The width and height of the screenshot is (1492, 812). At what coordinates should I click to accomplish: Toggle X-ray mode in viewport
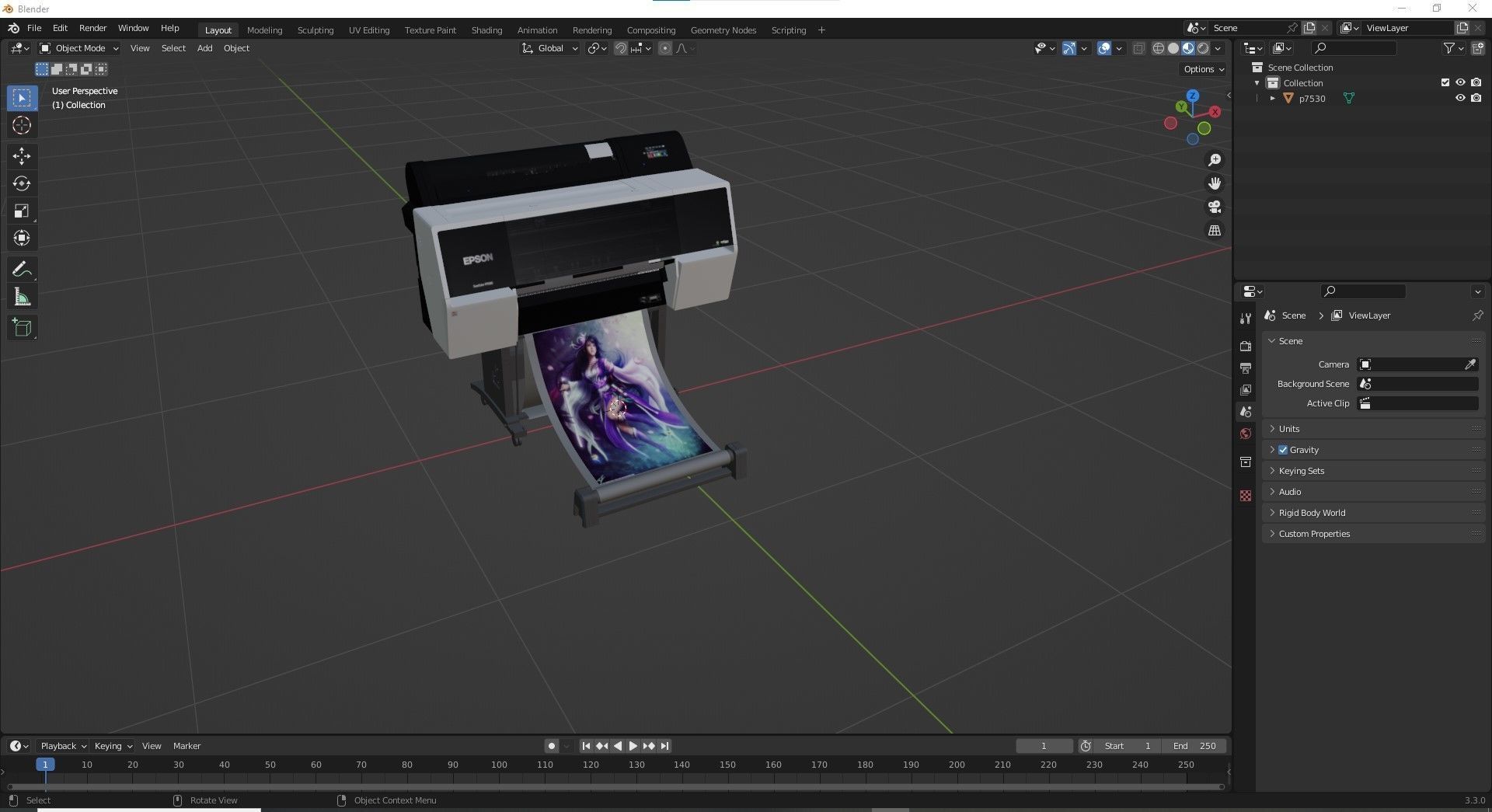click(x=1138, y=48)
